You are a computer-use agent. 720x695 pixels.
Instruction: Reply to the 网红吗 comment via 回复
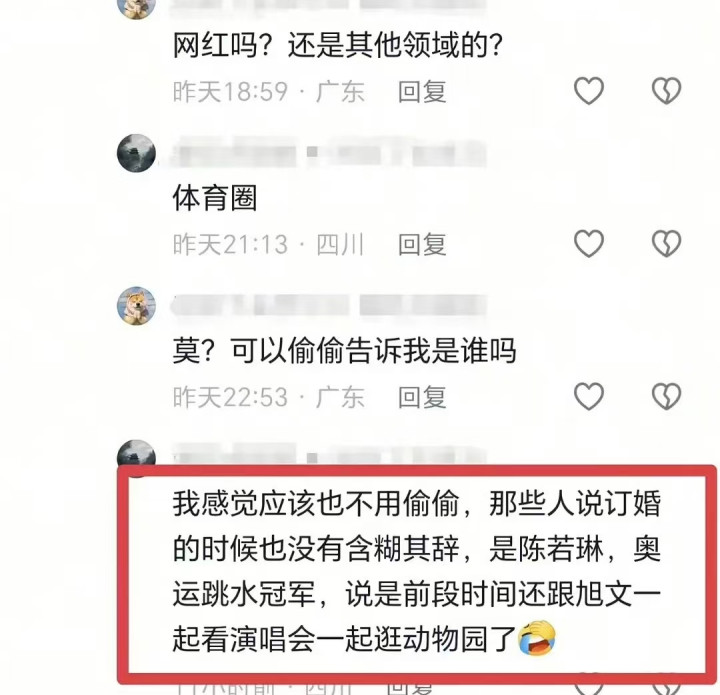(x=422, y=91)
